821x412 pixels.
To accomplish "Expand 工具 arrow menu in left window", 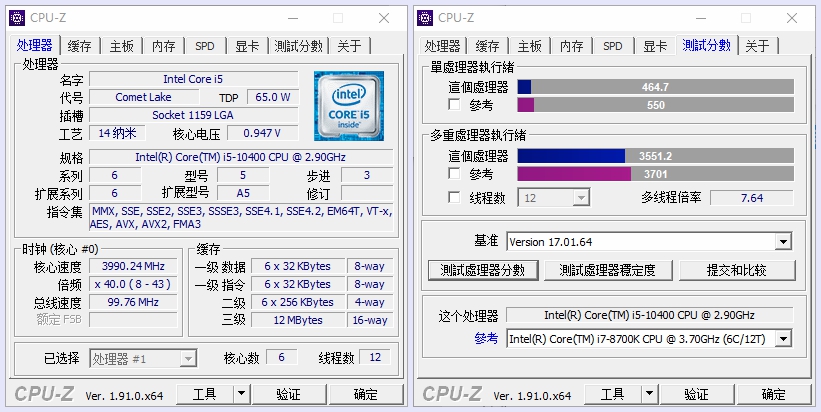I will pos(241,394).
